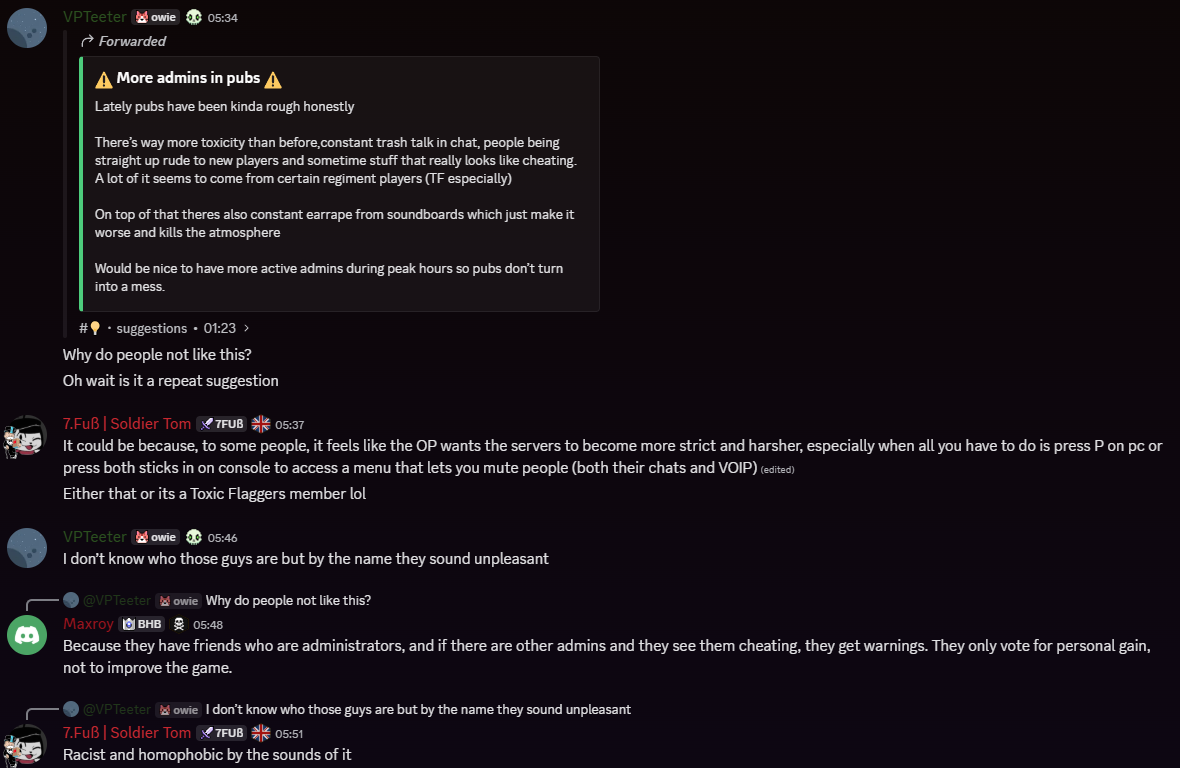Screen dimensions: 1180x768
Task: Click the VPTeeter username at 05:46
Action: 95,537
